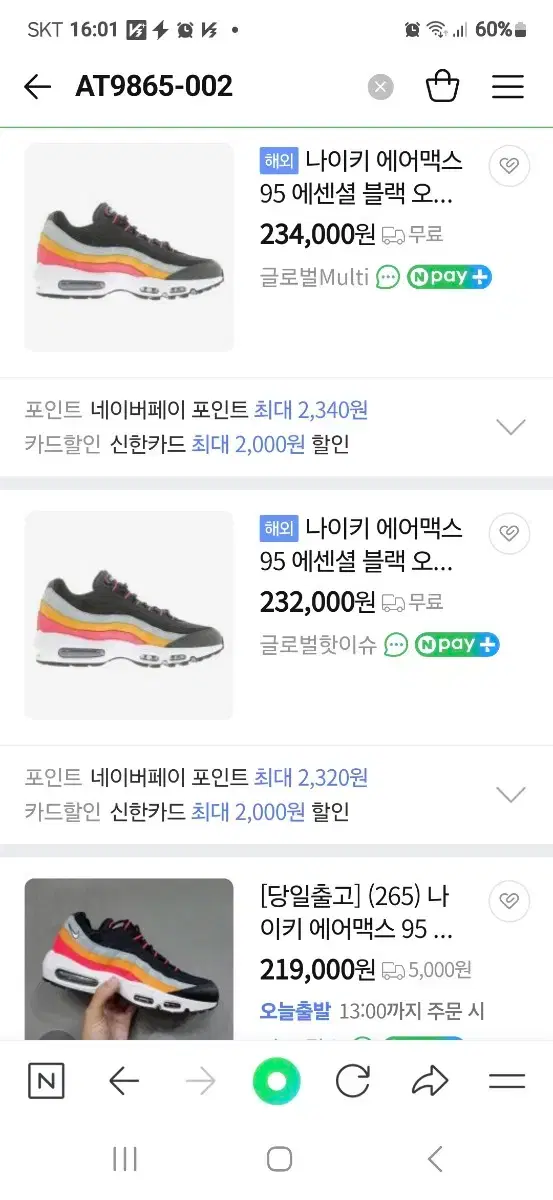Screen dimensions: 553x1200
Task: Toggle wishlist heart on 219,000원 item
Action: (510, 901)
